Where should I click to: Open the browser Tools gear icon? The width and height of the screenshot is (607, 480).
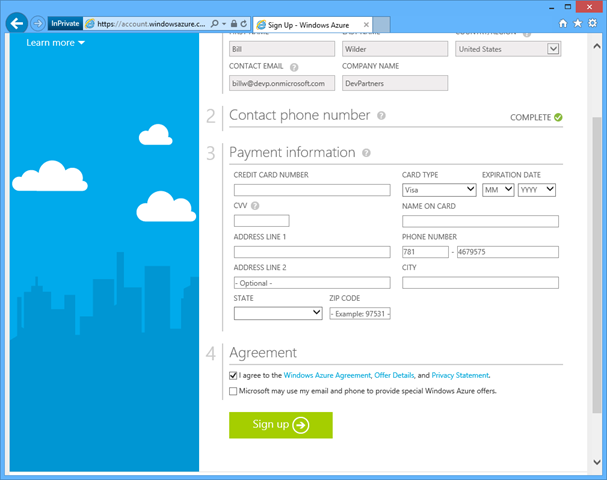591,22
